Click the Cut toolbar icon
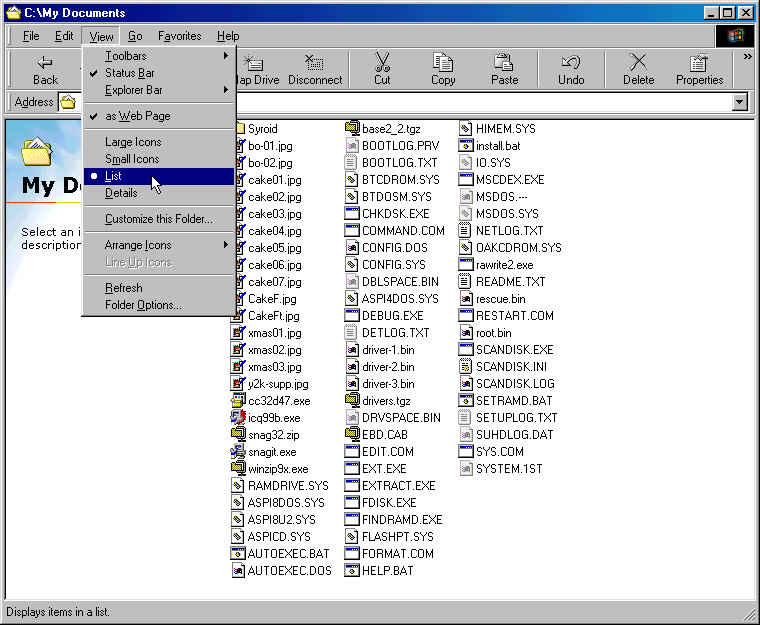Viewport: 760px width, 625px height. click(382, 69)
